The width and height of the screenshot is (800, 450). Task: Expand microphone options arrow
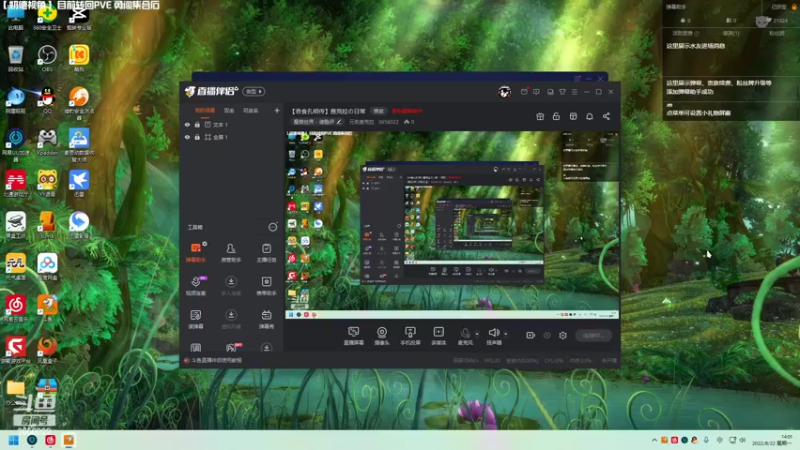point(477,334)
